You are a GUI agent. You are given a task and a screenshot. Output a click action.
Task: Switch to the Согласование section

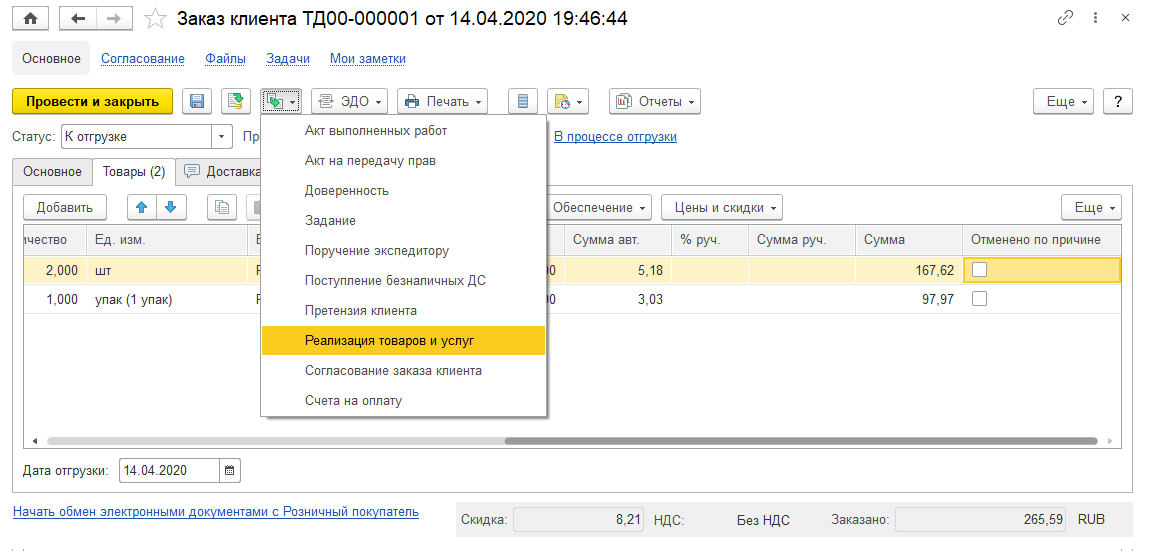tap(143, 59)
